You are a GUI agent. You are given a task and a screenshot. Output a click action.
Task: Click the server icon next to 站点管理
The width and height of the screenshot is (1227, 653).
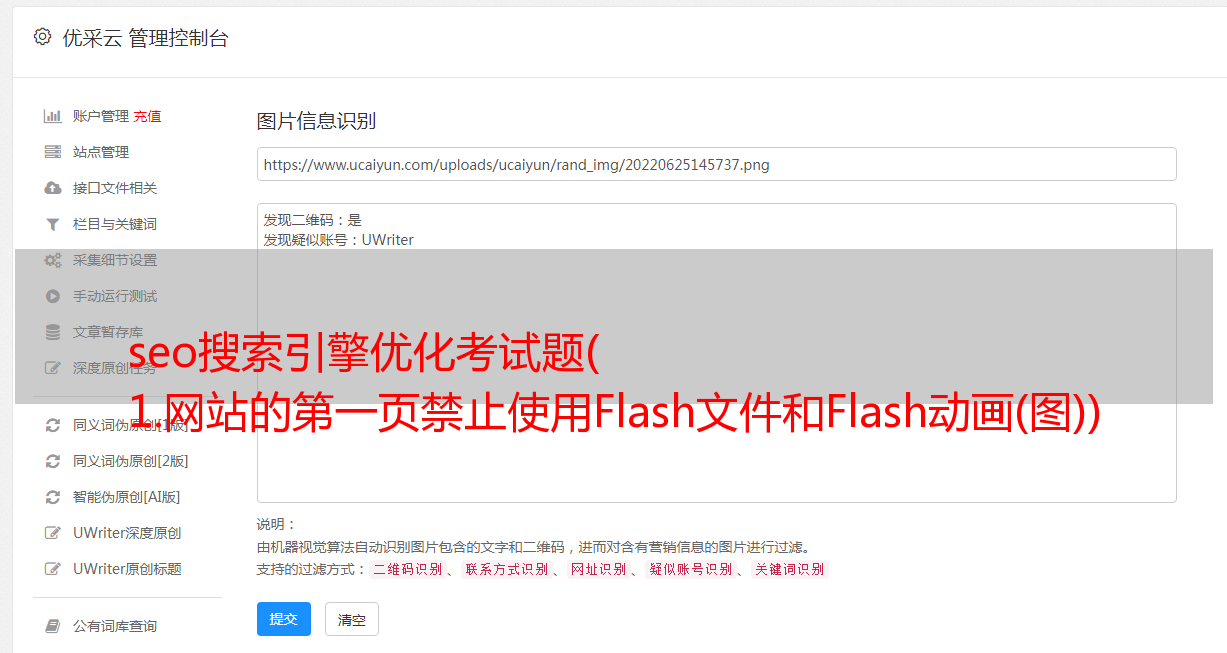[53, 152]
